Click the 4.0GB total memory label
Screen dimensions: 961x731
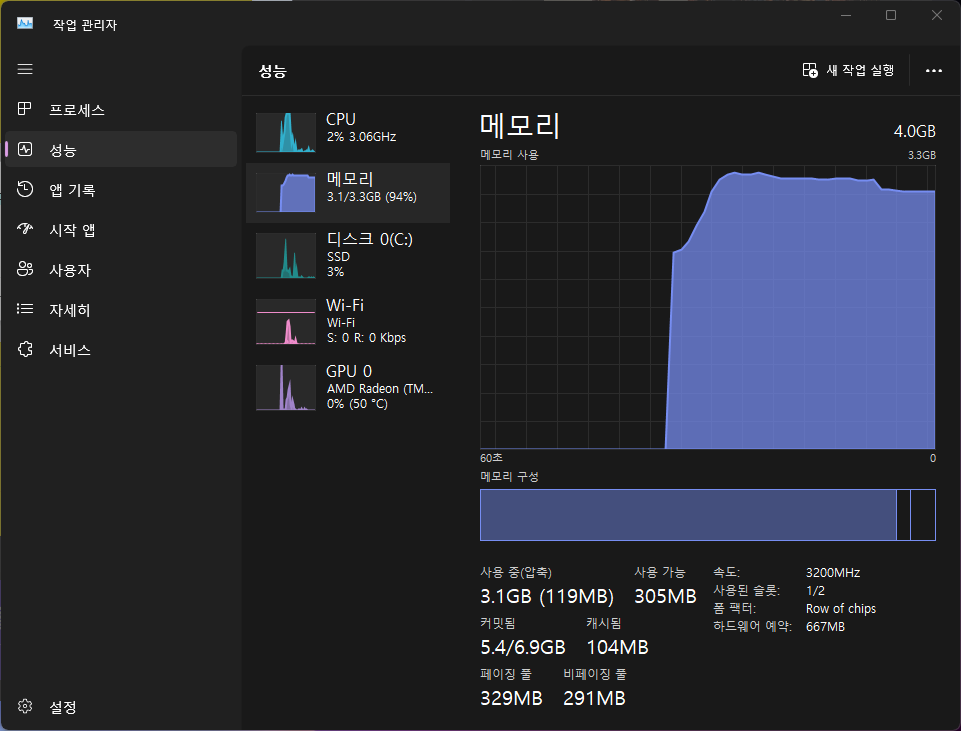tap(914, 131)
